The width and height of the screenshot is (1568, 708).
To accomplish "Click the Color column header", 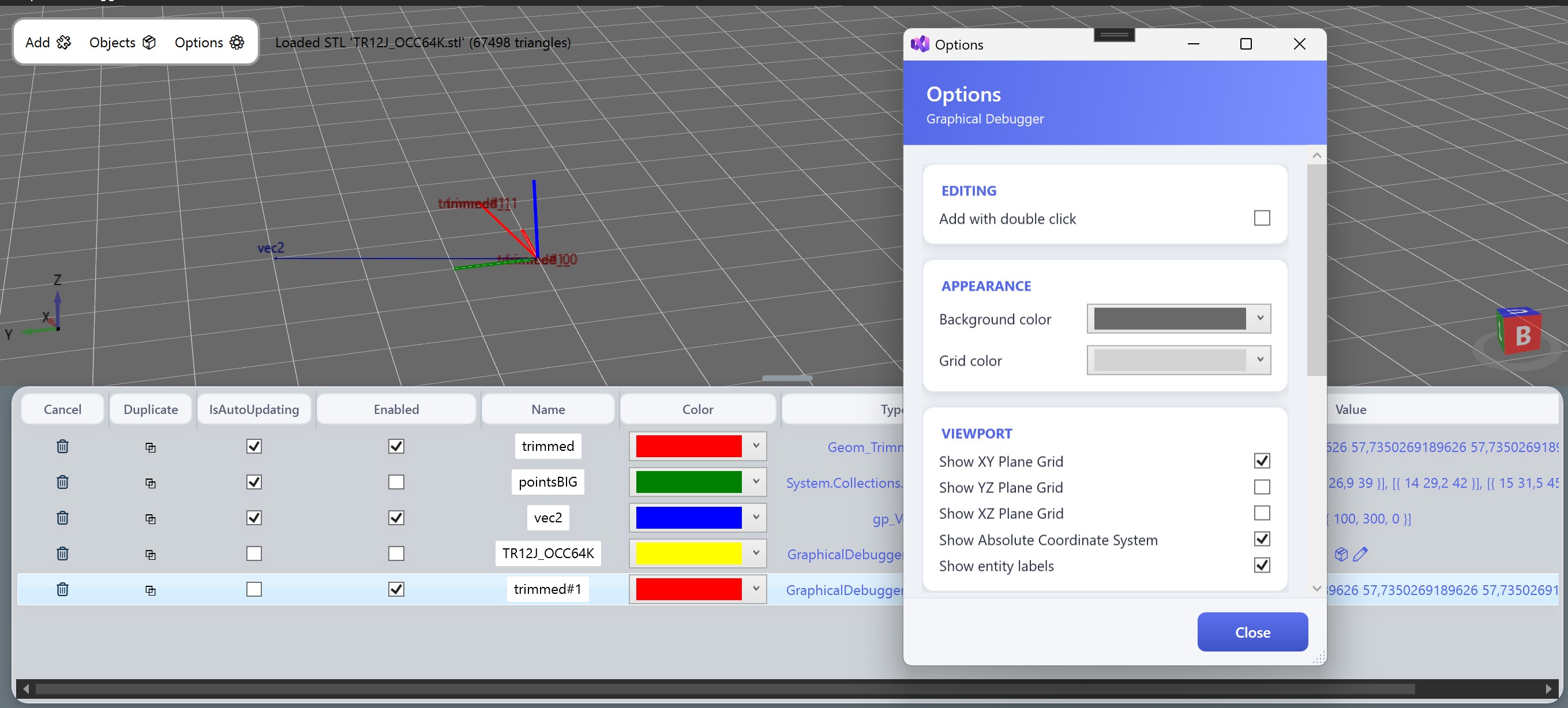I will (x=697, y=409).
